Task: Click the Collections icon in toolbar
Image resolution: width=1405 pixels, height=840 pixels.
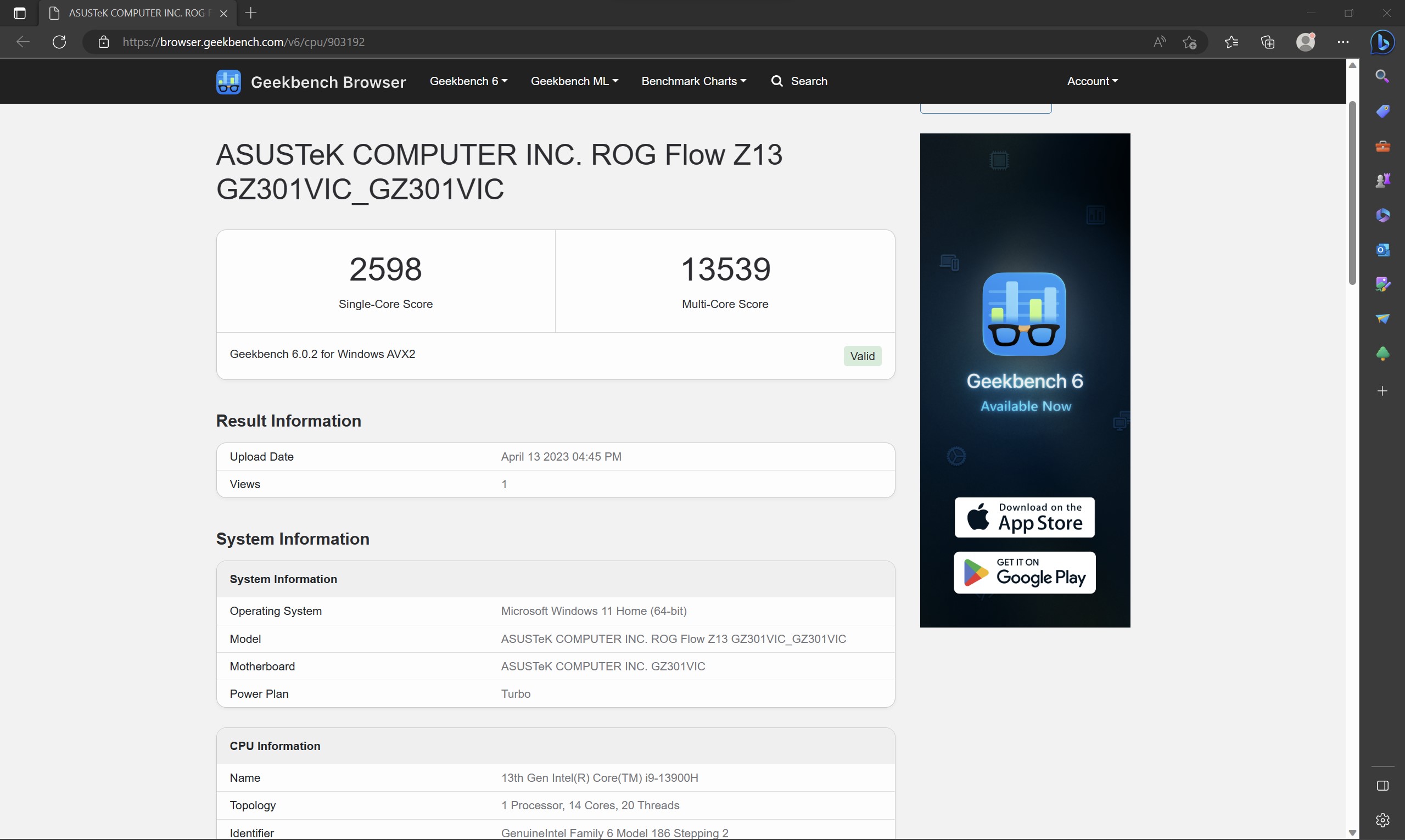Action: coord(1267,42)
